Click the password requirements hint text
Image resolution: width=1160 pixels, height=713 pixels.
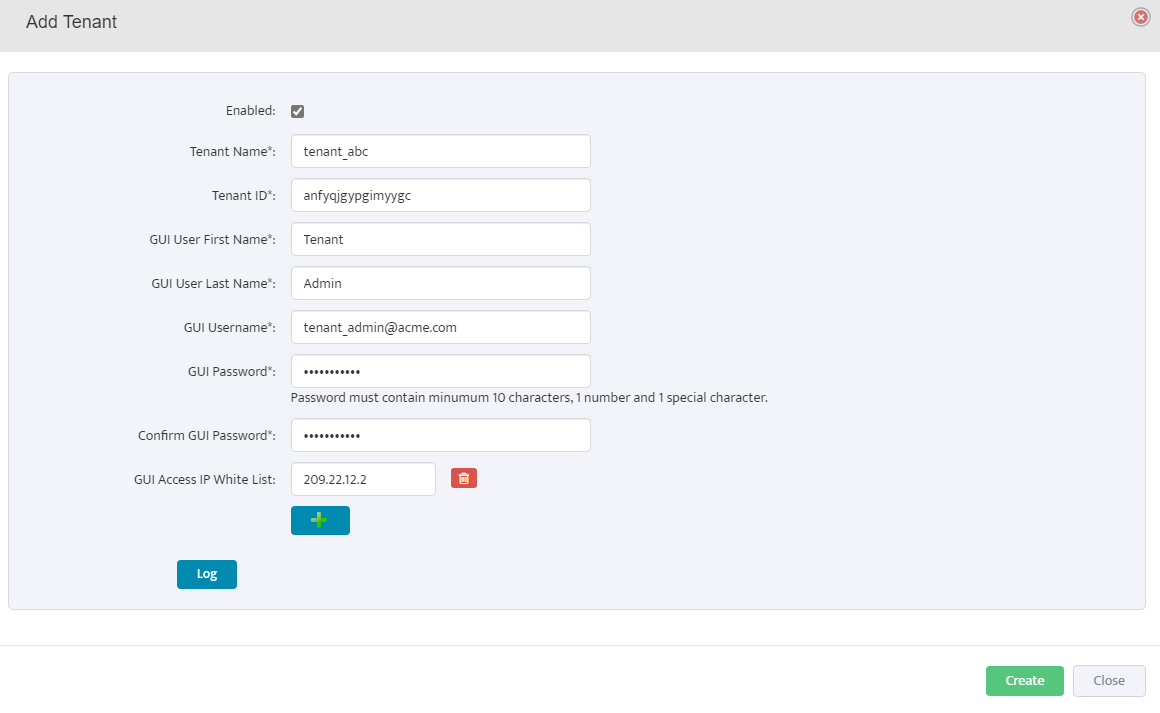click(529, 397)
